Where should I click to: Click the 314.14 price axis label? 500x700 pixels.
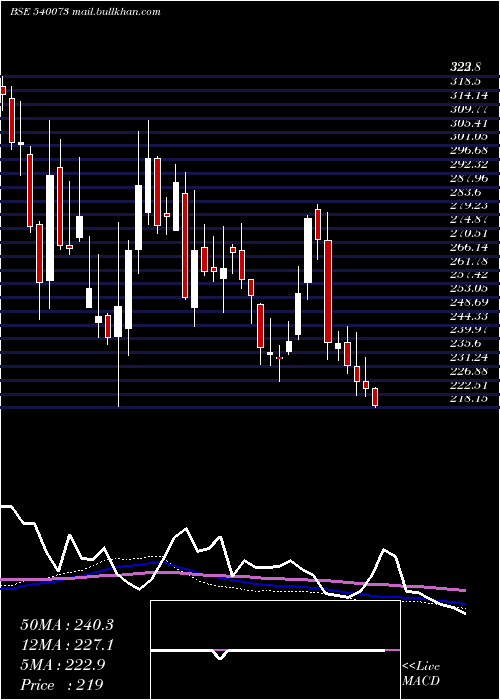point(469,95)
